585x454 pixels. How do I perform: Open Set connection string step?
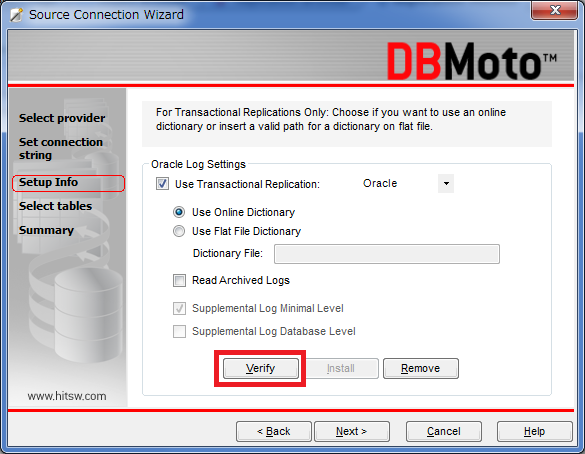[61, 148]
